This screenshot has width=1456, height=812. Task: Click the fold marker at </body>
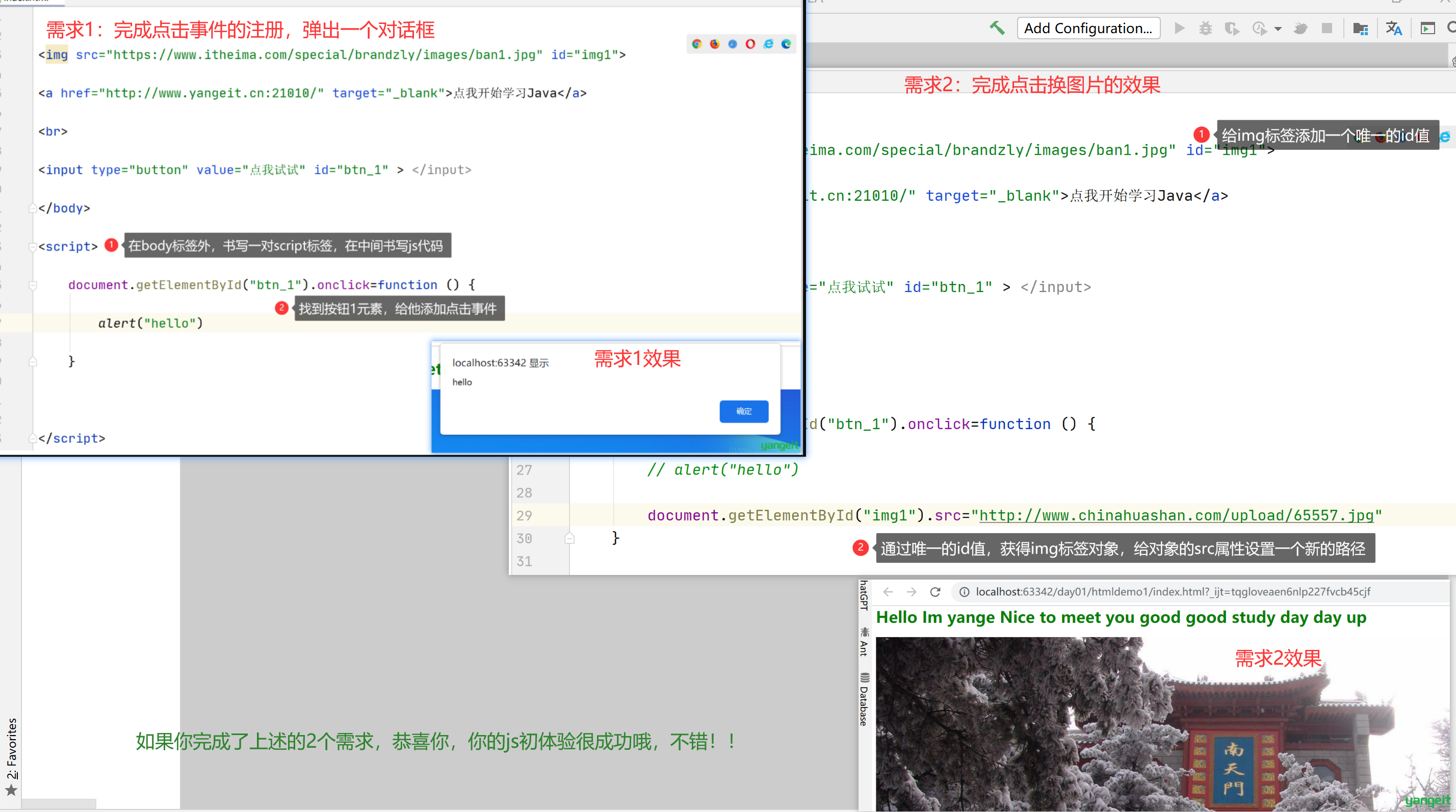coord(33,208)
